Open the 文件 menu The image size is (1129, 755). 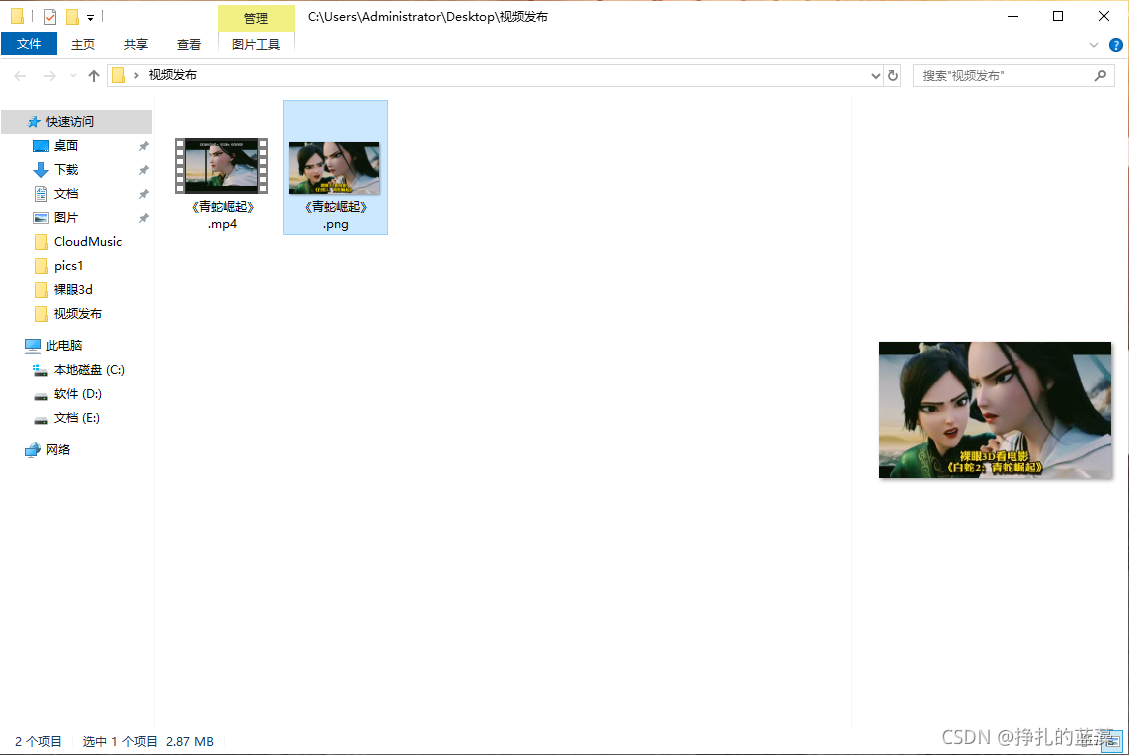click(x=29, y=44)
